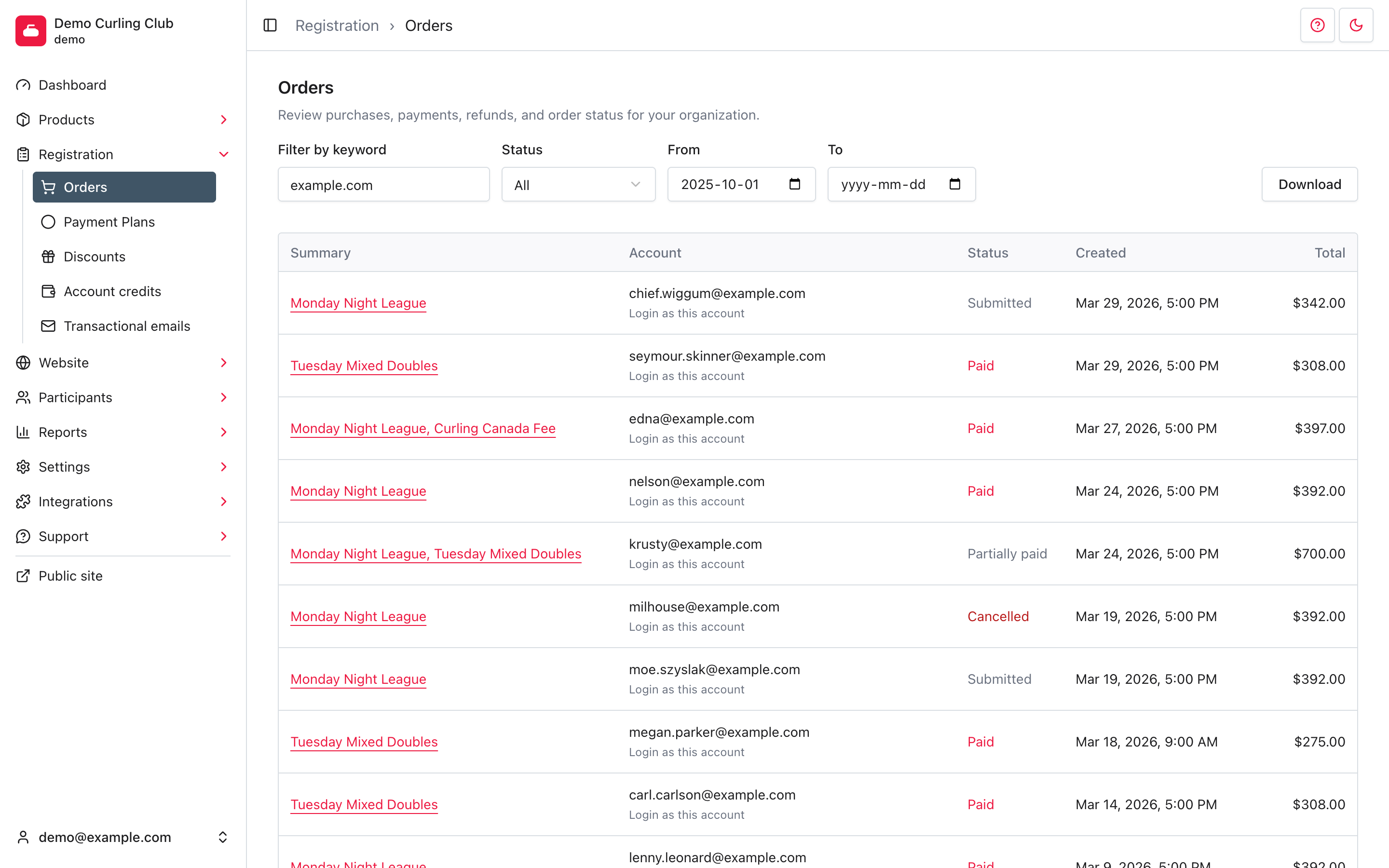Open carl.carlson's Tuesday Mixed Doubles order
The height and width of the screenshot is (868, 1389).
click(x=364, y=804)
